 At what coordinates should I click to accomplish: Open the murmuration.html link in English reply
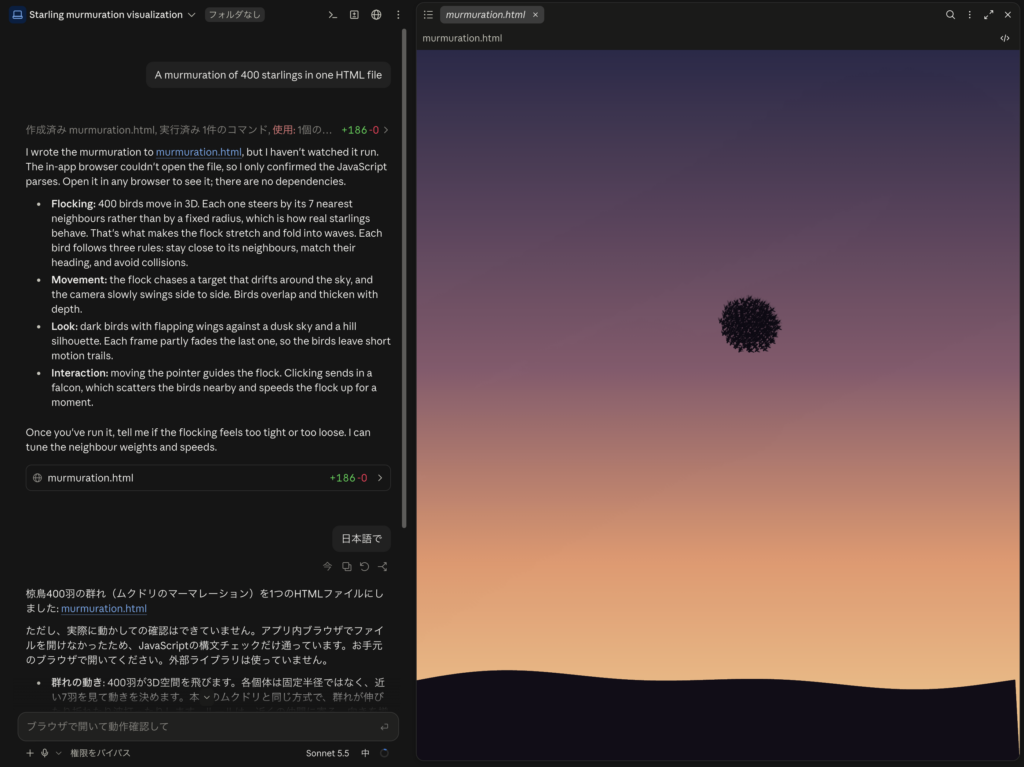point(199,152)
